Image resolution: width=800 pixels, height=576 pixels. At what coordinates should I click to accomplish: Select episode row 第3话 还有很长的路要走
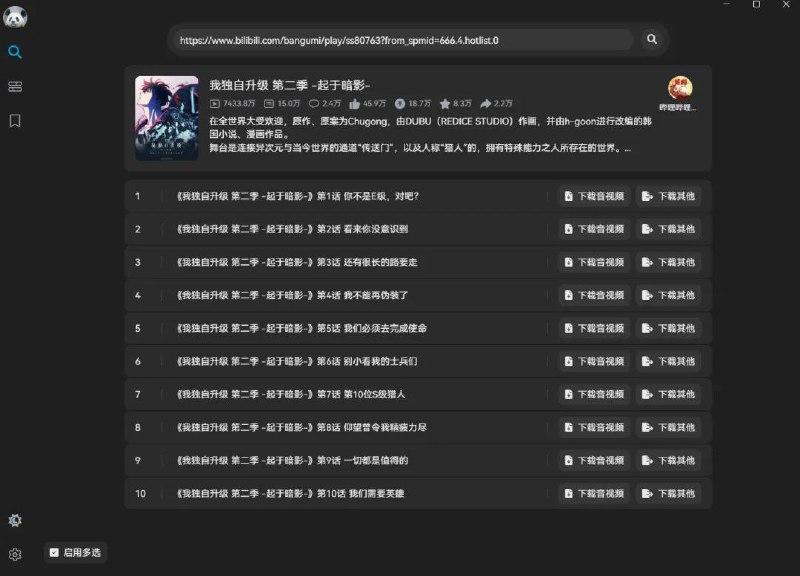click(418, 262)
